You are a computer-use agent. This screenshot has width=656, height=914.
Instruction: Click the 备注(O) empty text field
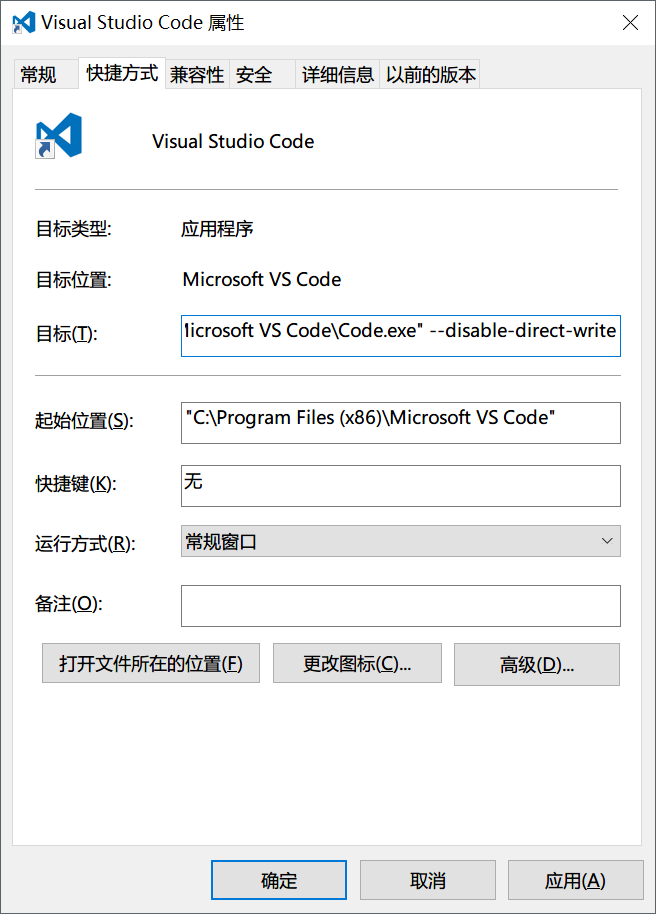tap(401, 606)
